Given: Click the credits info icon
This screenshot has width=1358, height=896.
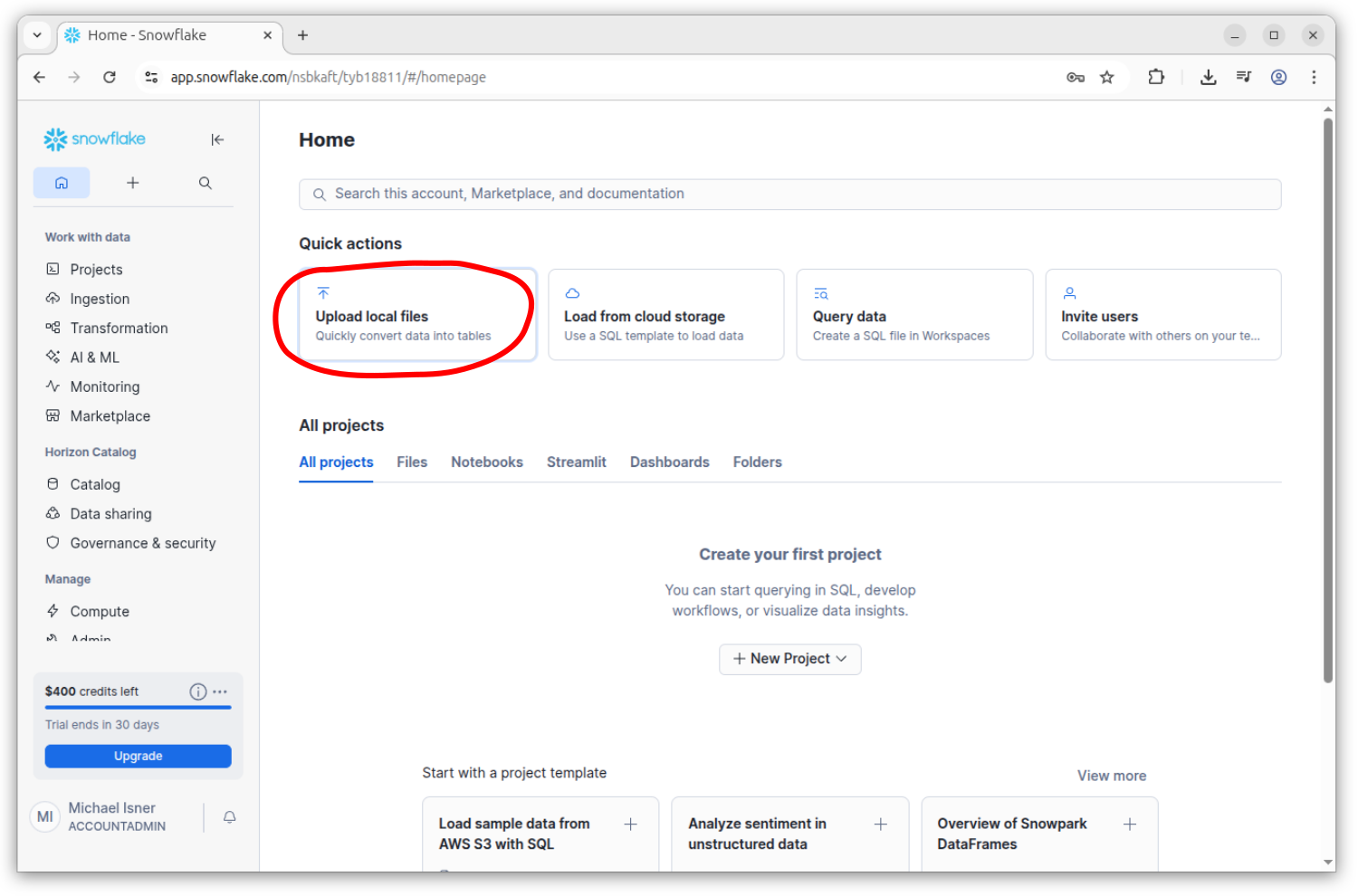Looking at the screenshot, I should [197, 691].
